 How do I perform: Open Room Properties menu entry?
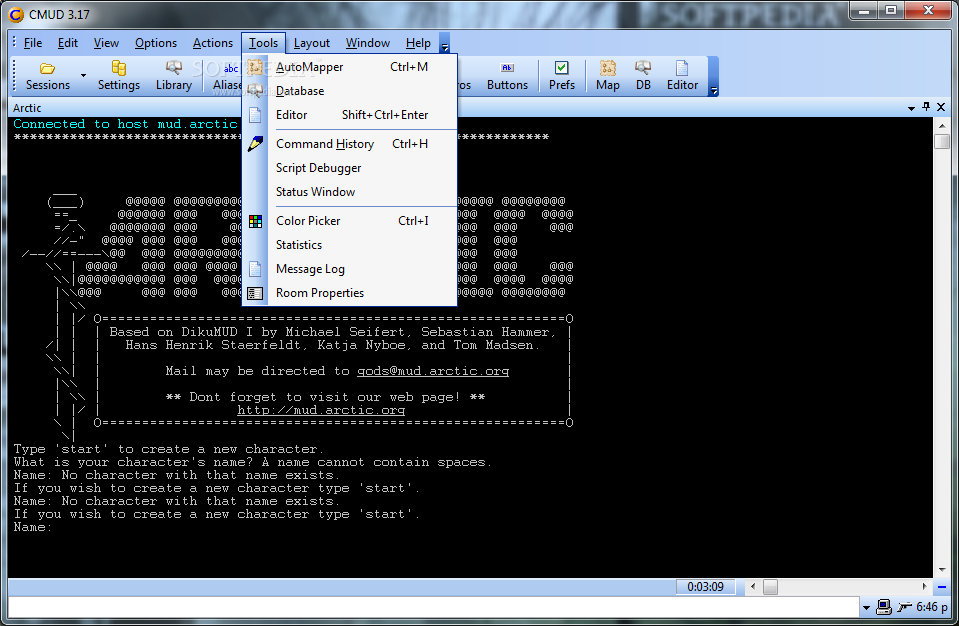click(350, 293)
